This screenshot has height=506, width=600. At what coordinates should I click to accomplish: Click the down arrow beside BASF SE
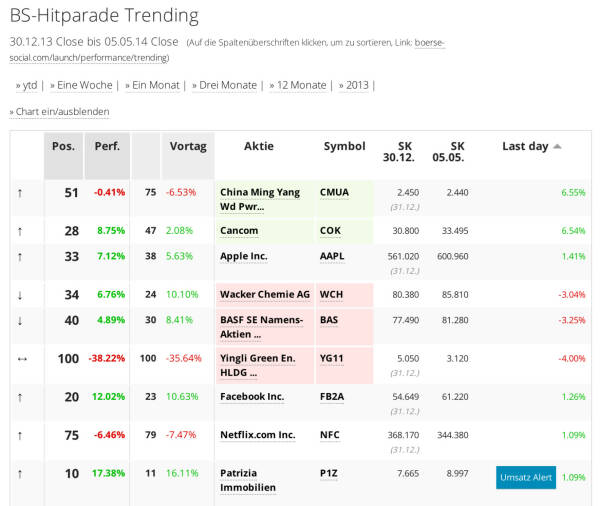coord(19,320)
